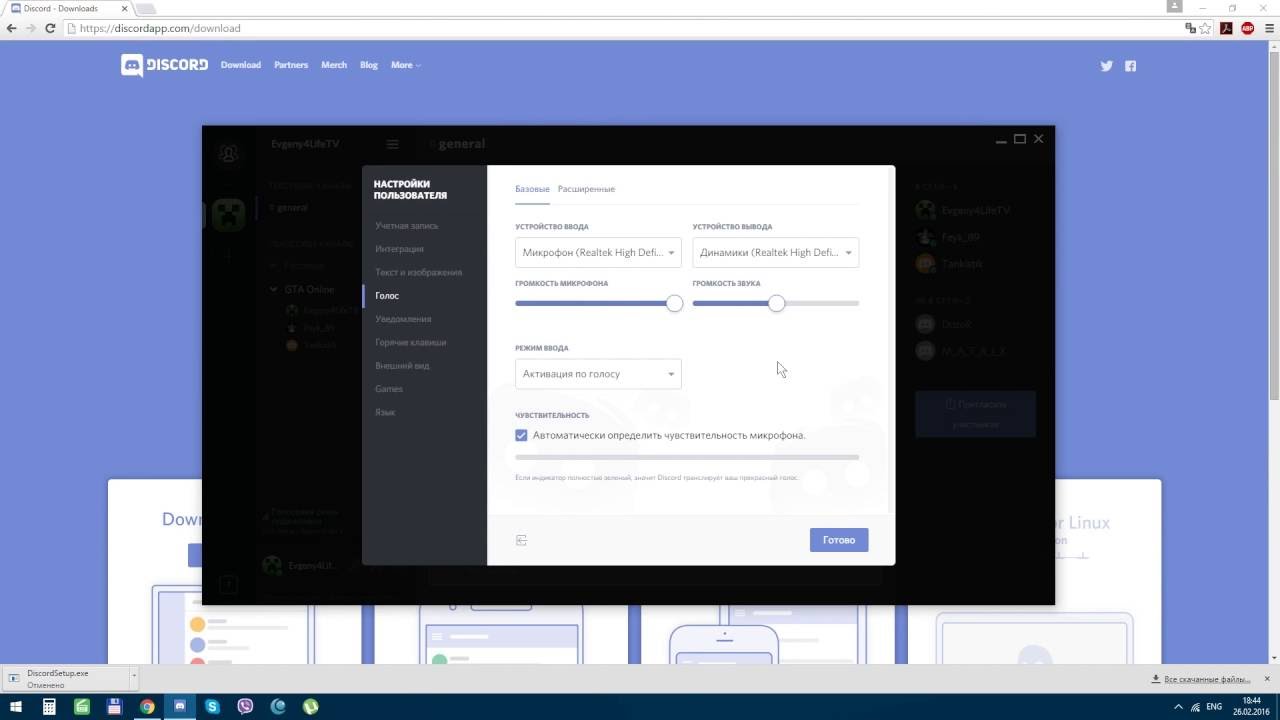1280x720 pixels.
Task: Open Blog link in website header
Action: point(369,65)
